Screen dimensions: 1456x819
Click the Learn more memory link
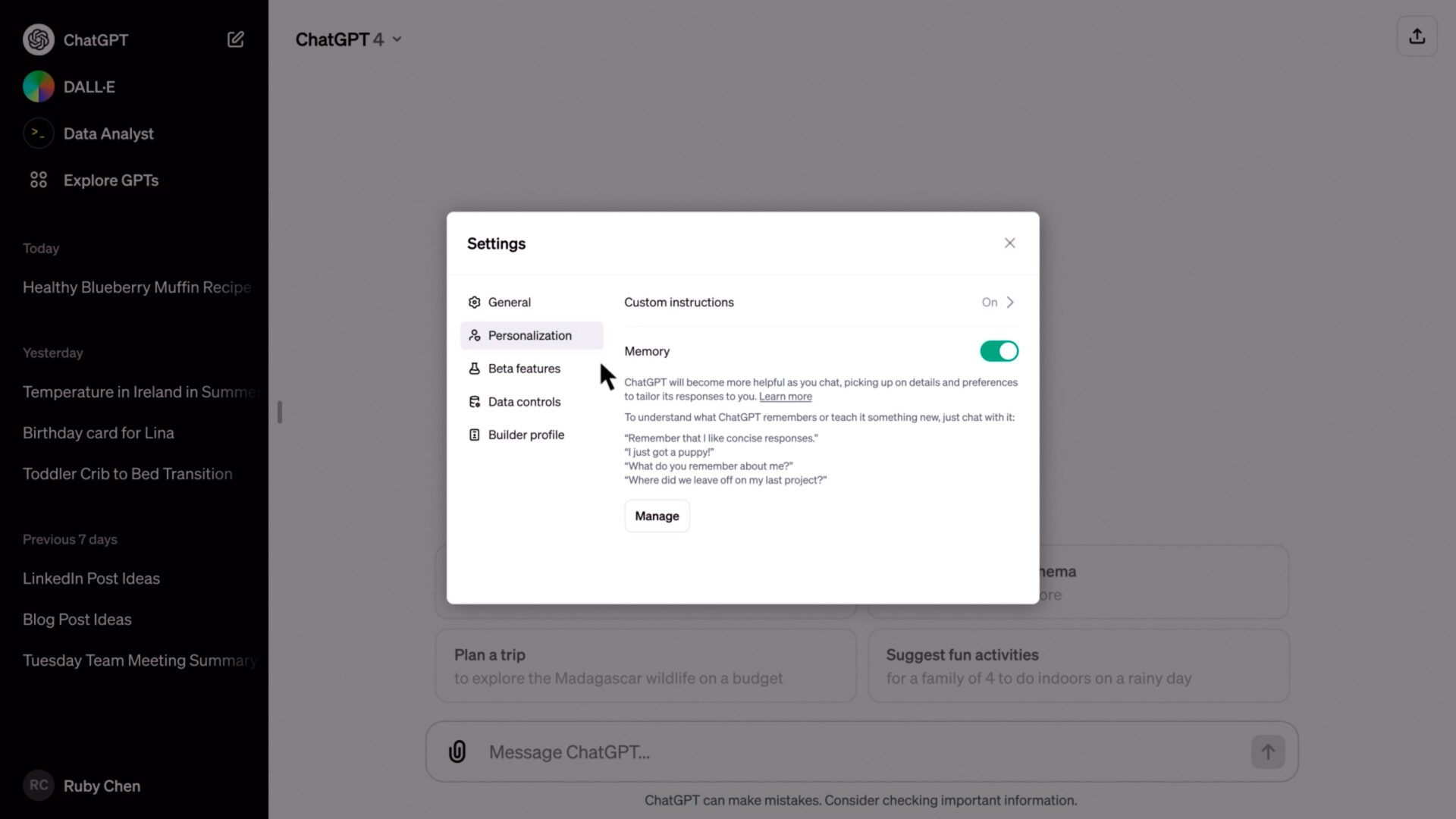click(786, 396)
